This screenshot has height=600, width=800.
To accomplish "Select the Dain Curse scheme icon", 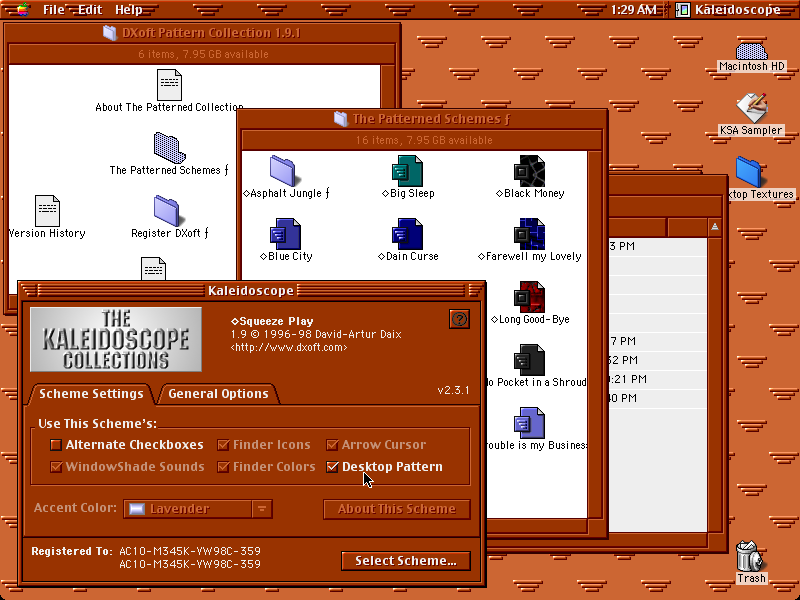I will pos(407,234).
